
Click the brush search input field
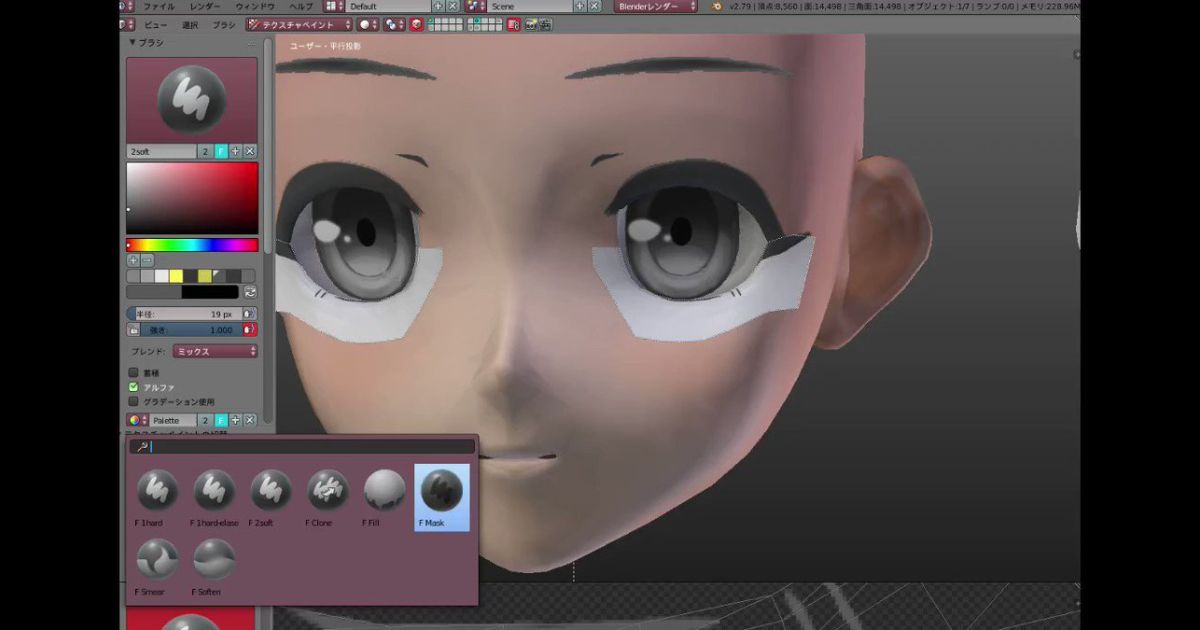(x=300, y=446)
